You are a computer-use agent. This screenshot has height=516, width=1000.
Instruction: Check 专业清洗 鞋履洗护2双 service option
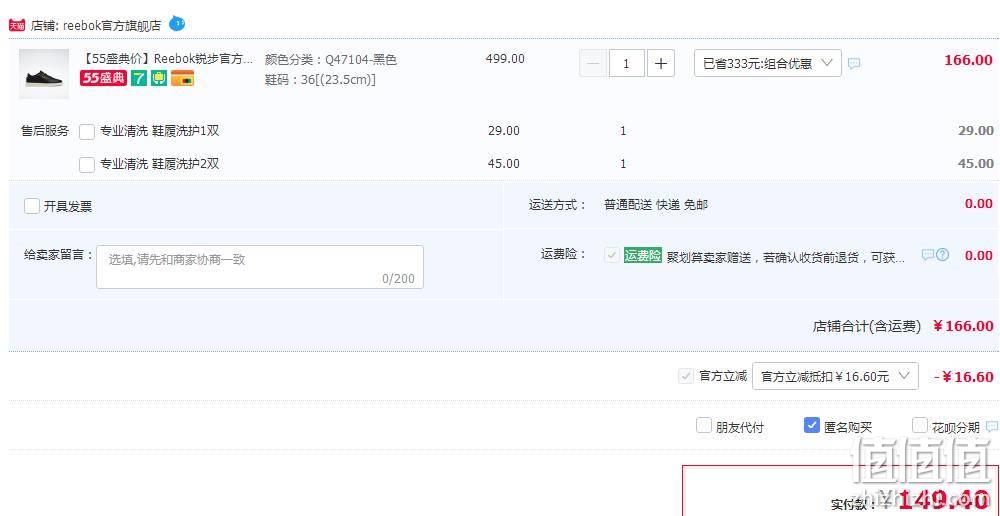pyautogui.click(x=87, y=165)
